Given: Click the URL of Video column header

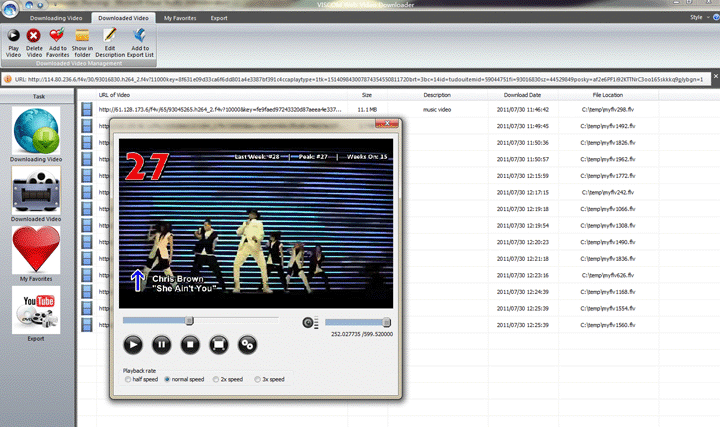Looking at the screenshot, I should pyautogui.click(x=114, y=95).
